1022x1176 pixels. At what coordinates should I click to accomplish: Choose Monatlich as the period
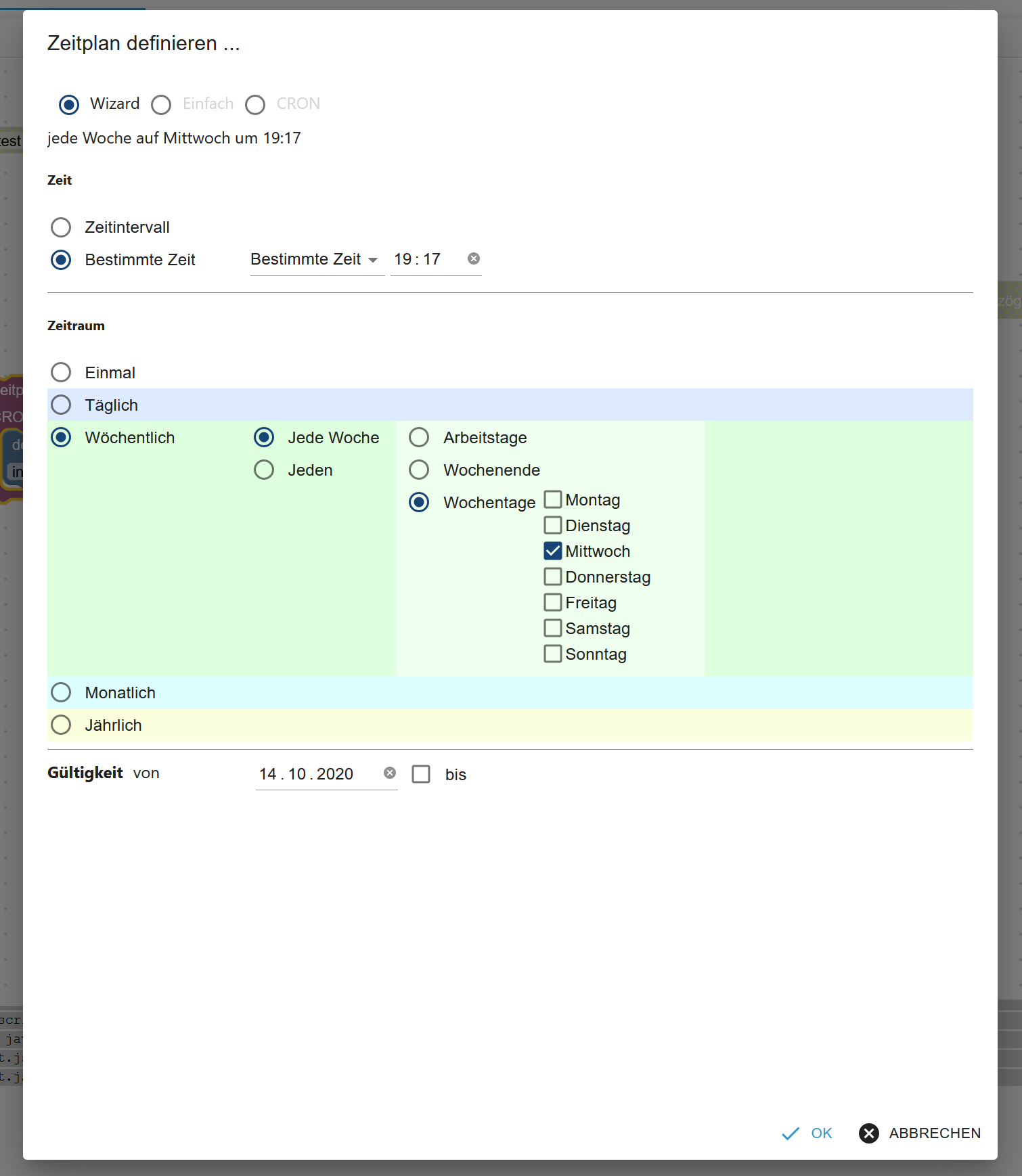(61, 692)
